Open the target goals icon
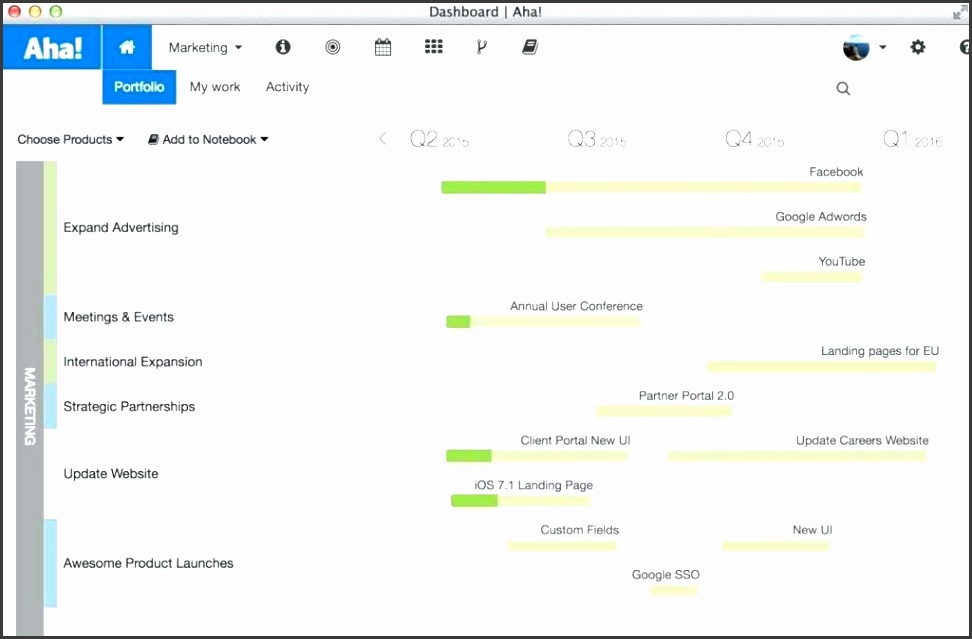972x639 pixels. [x=333, y=47]
